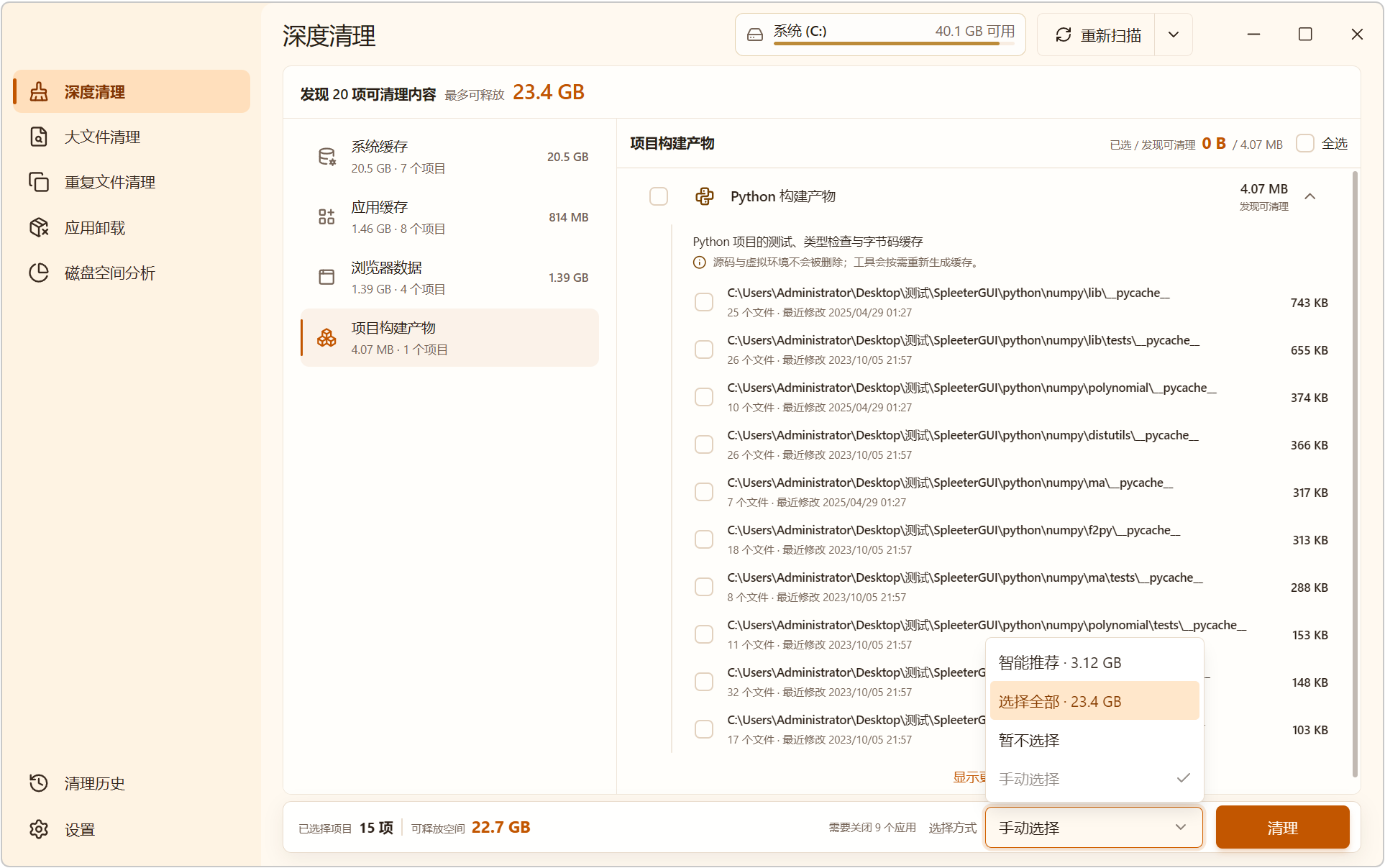Open Deep Clean broom icon in sidebar
Image resolution: width=1385 pixels, height=868 pixels.
(39, 91)
